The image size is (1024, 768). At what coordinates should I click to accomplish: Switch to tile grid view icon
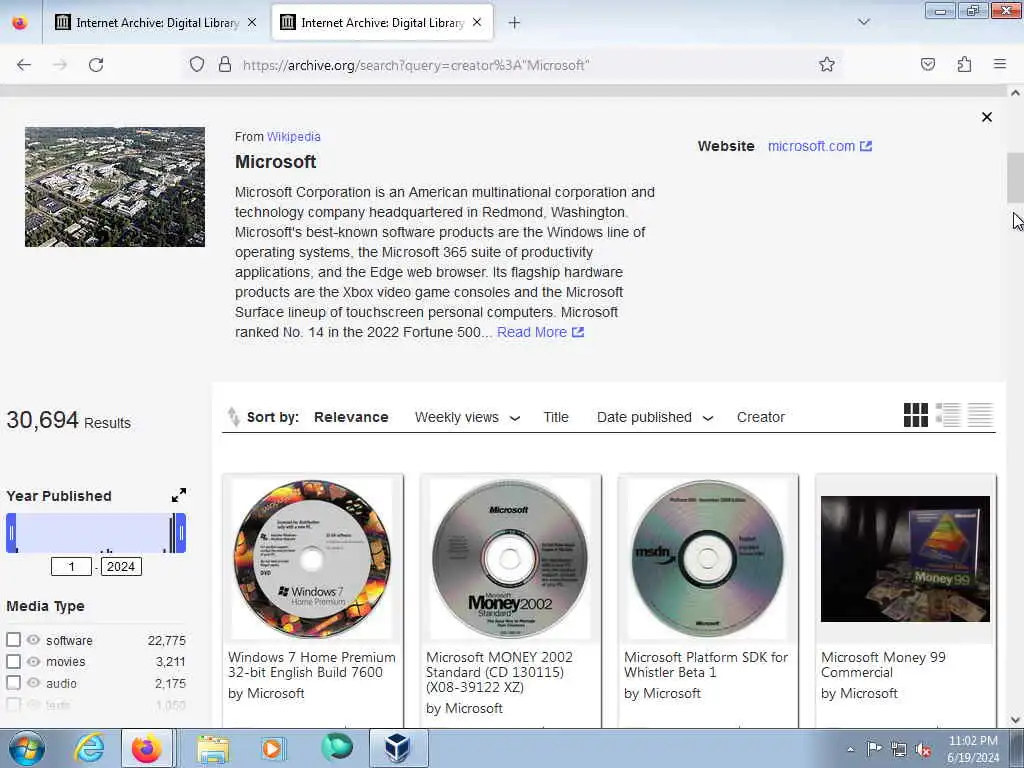tap(916, 415)
